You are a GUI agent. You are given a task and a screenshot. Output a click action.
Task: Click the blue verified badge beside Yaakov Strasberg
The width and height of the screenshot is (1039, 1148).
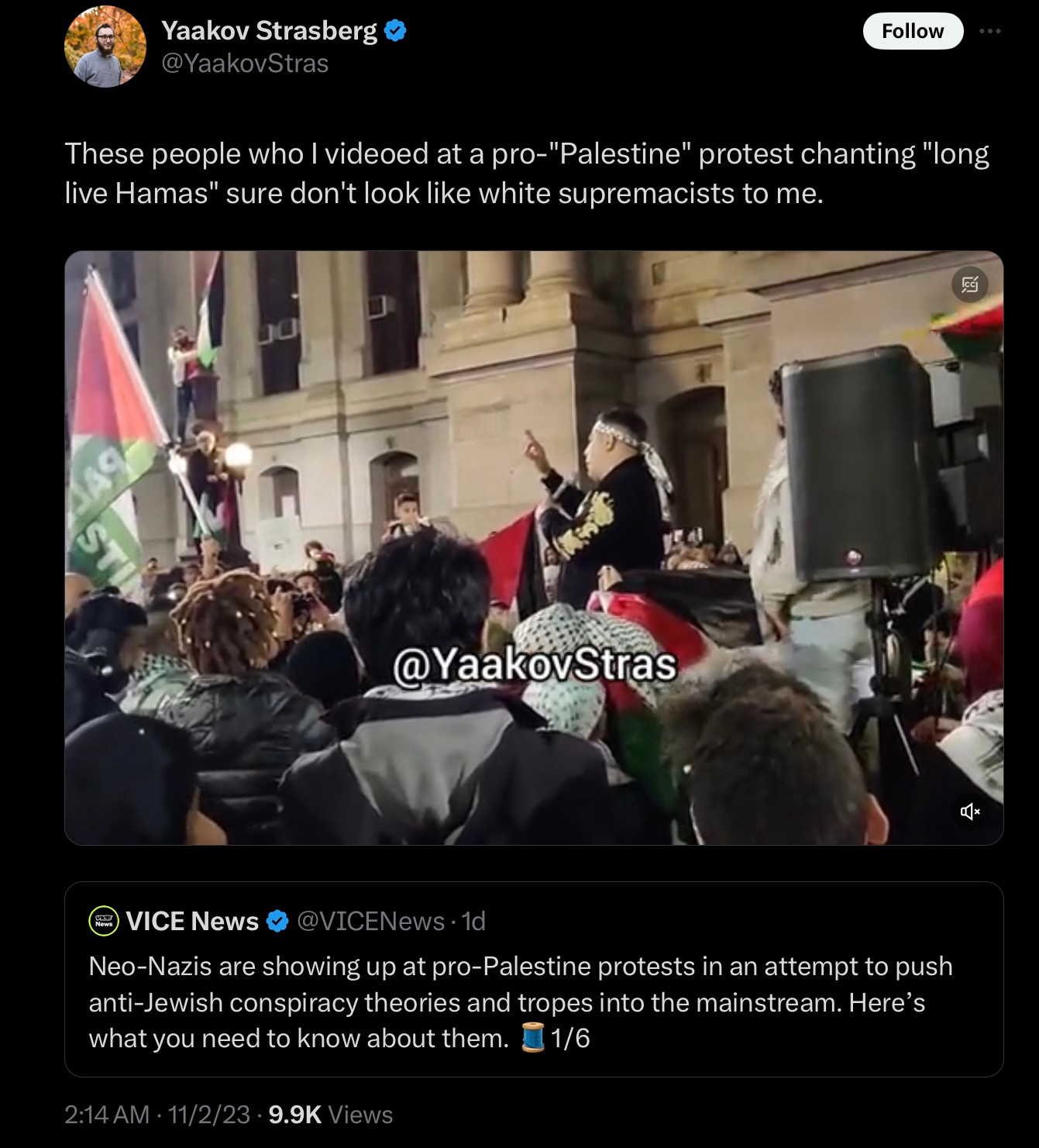(396, 31)
